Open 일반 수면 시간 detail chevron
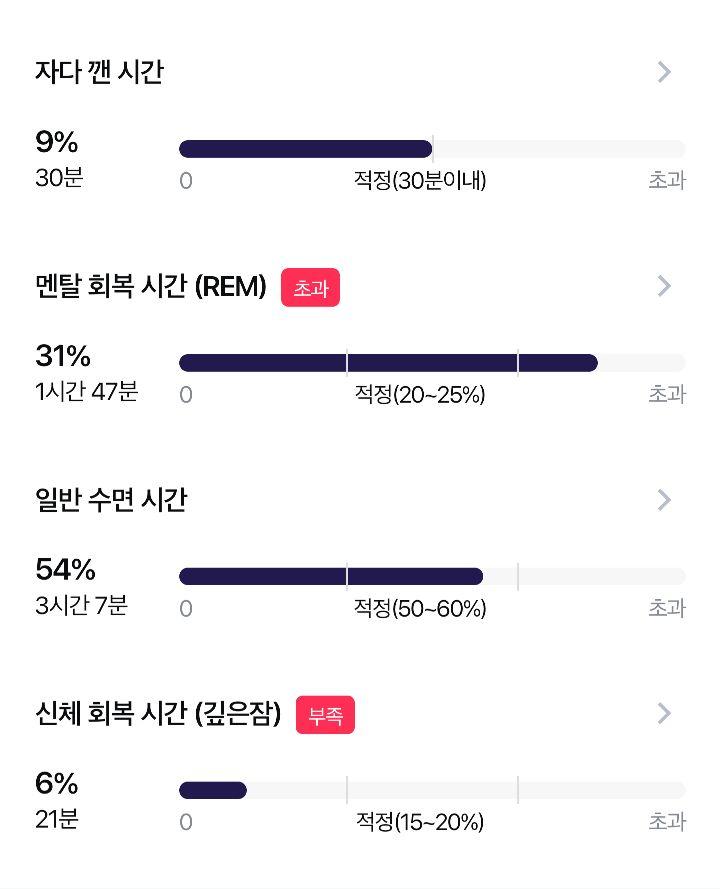This screenshot has width=720, height=889. click(664, 500)
